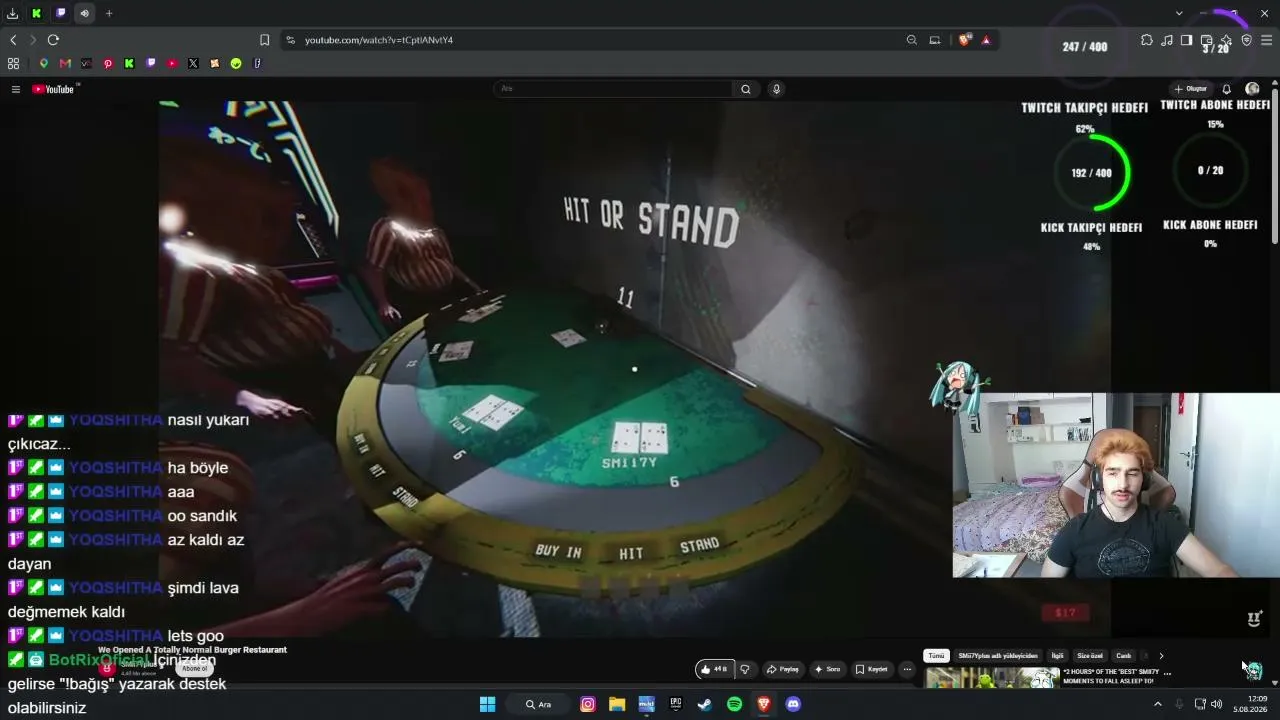Show hidden system tray icons
This screenshot has width=1280, height=720.
coord(1158,704)
